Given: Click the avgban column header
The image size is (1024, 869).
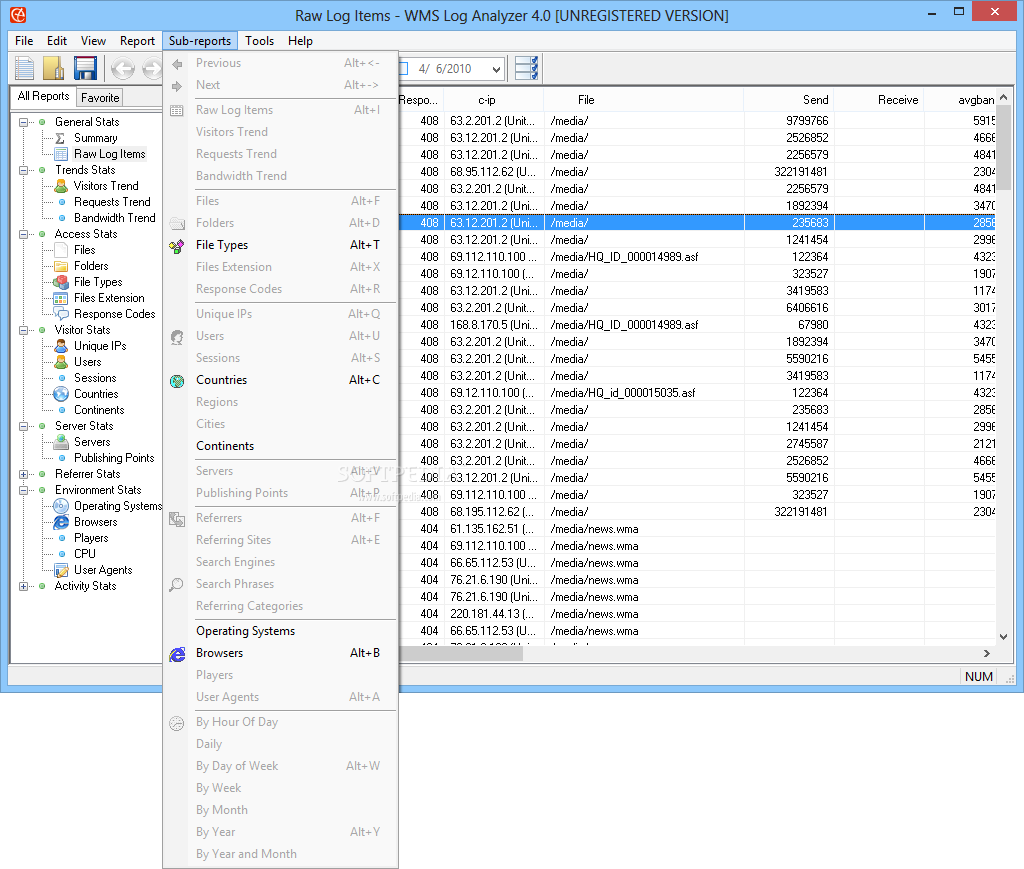Looking at the screenshot, I should pyautogui.click(x=960, y=100).
